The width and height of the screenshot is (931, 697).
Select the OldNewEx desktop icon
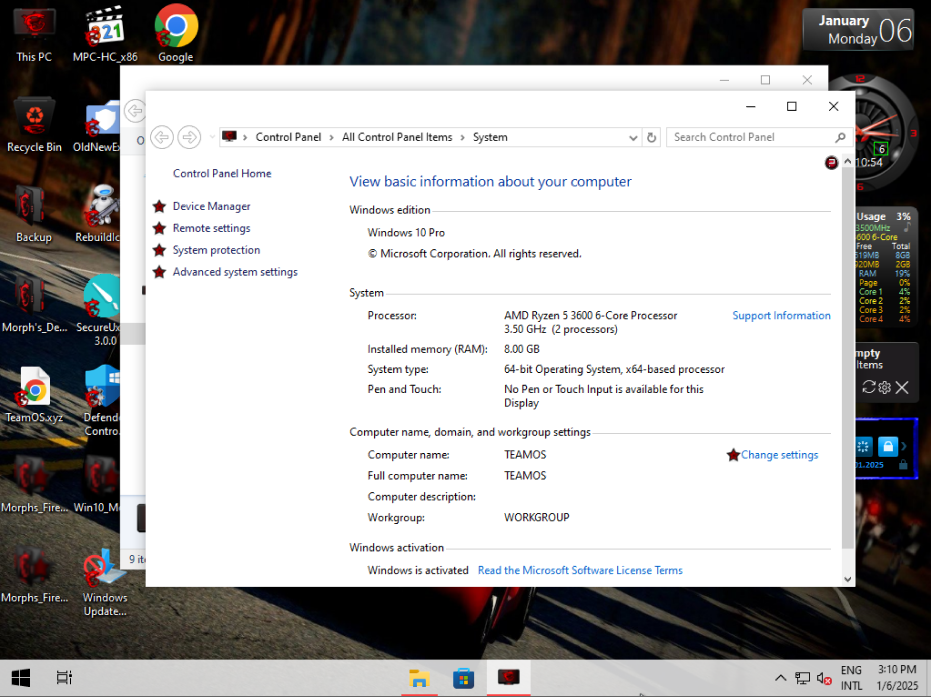click(97, 127)
